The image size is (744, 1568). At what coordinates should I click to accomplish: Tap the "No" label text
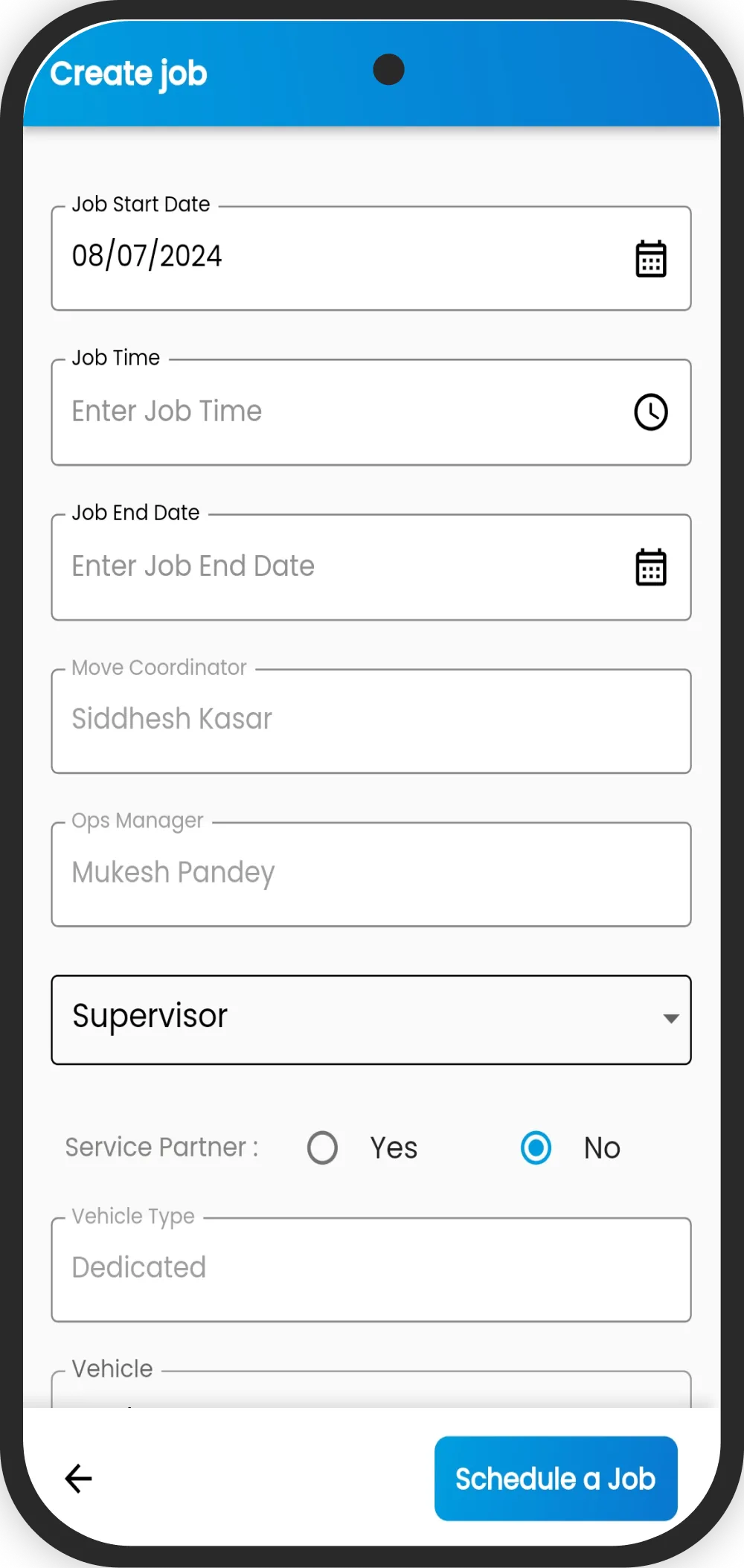coord(602,1148)
